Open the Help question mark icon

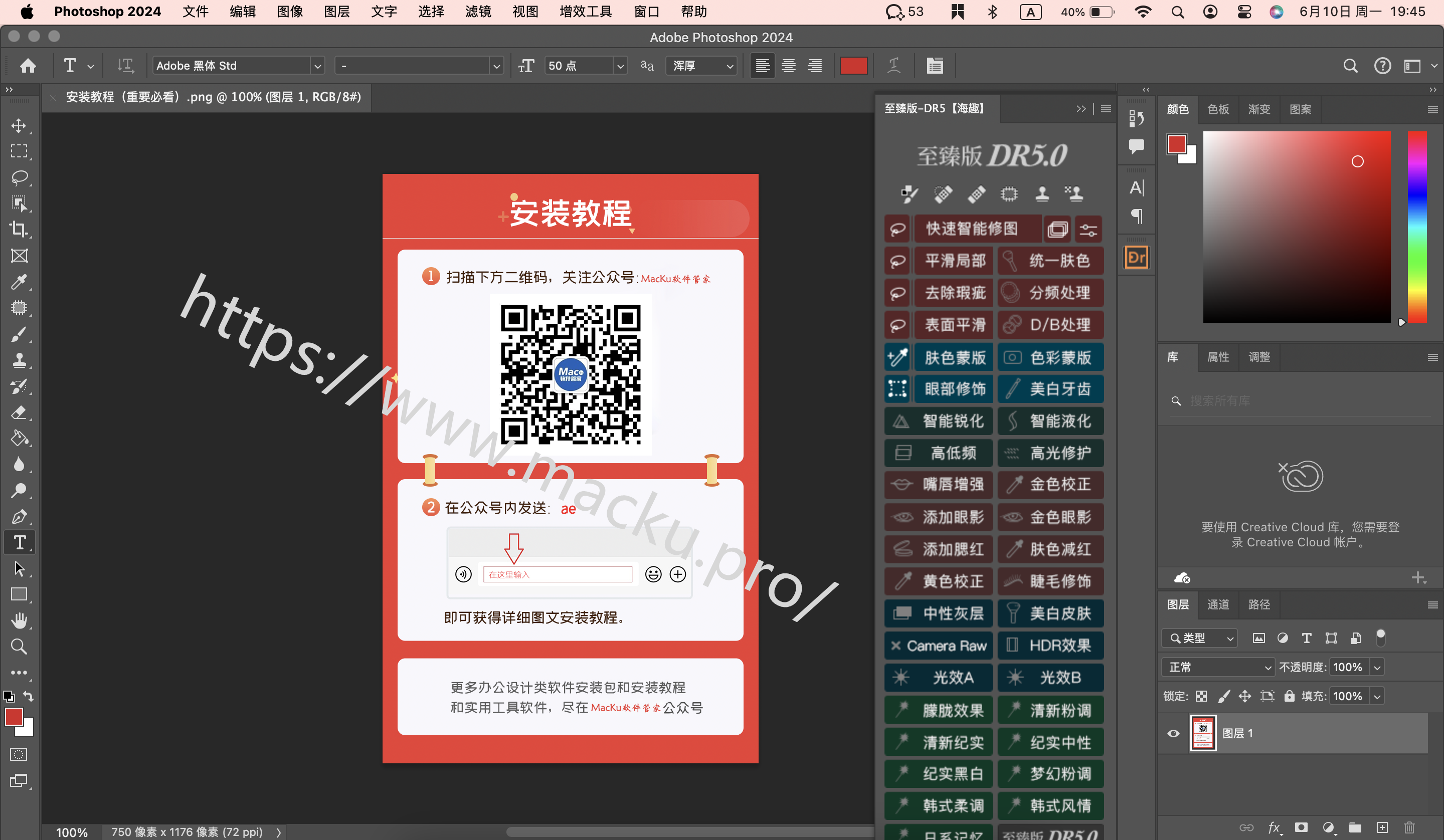1382,66
